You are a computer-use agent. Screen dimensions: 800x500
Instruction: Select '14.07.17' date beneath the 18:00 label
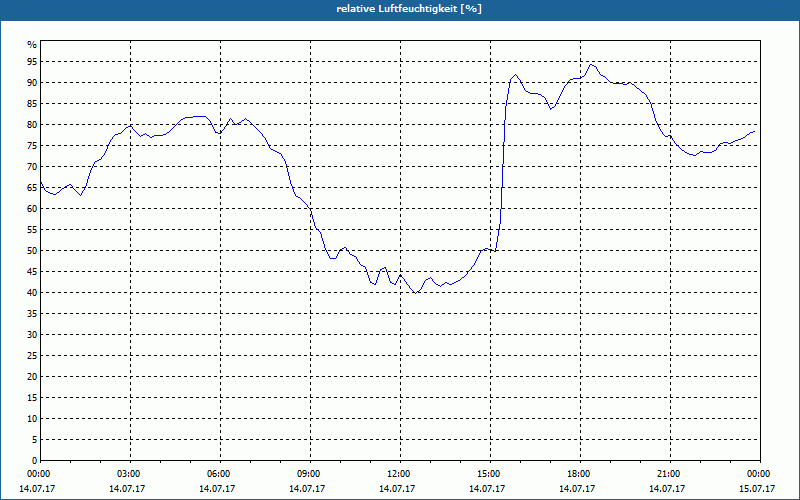(x=577, y=489)
